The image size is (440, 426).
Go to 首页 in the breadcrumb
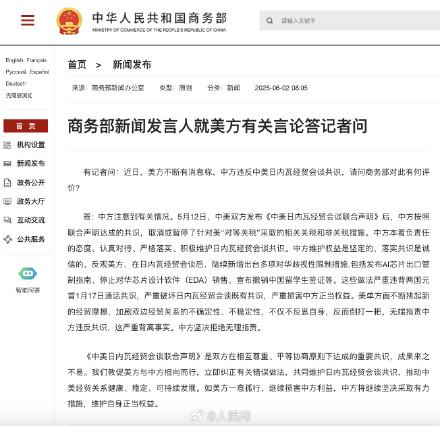[x=77, y=65]
